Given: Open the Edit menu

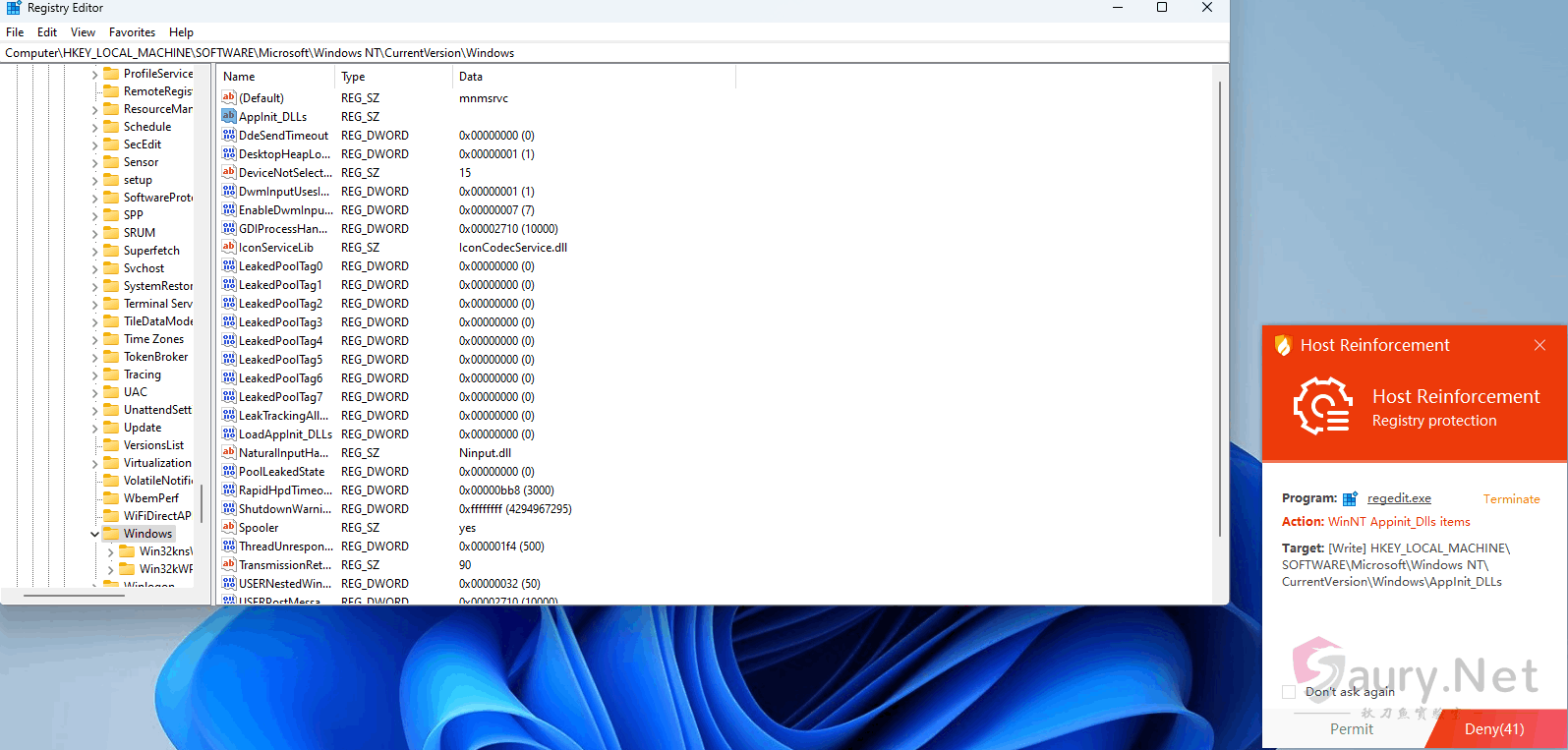Looking at the screenshot, I should pos(47,32).
